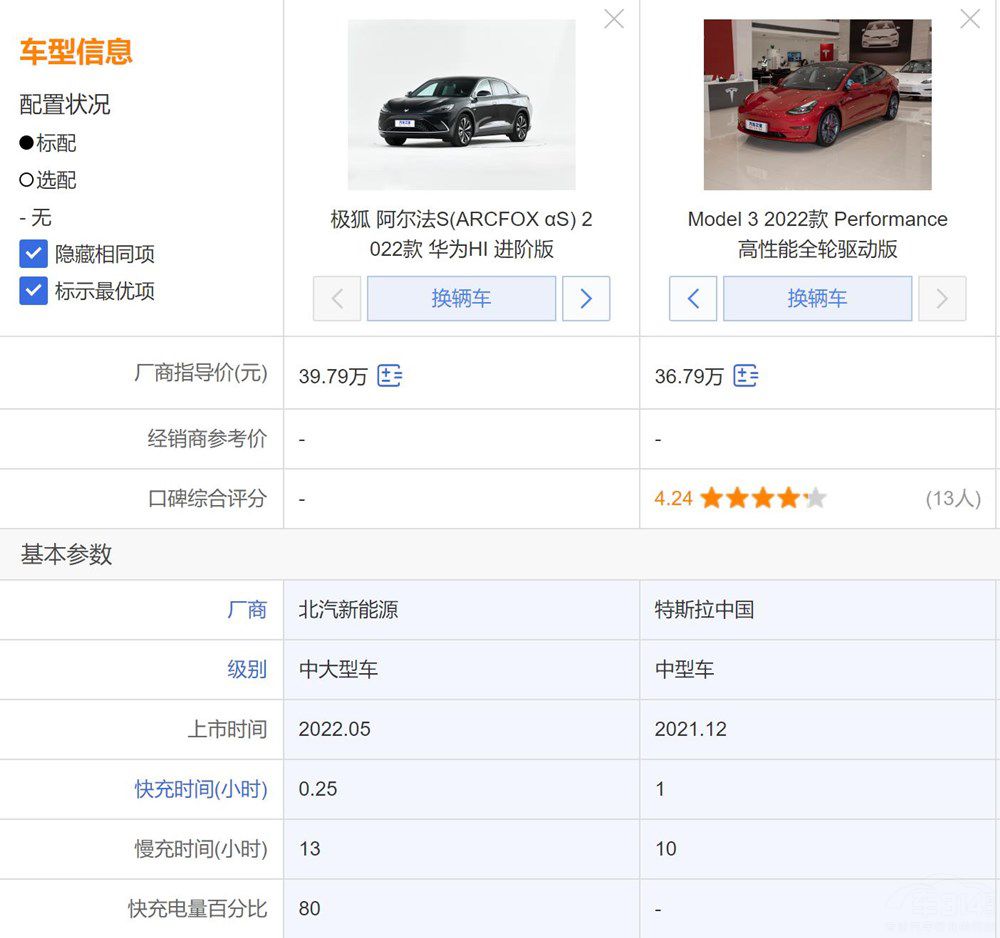Click the right arrow under the Model 3
Image resolution: width=1000 pixels, height=938 pixels.
click(942, 299)
